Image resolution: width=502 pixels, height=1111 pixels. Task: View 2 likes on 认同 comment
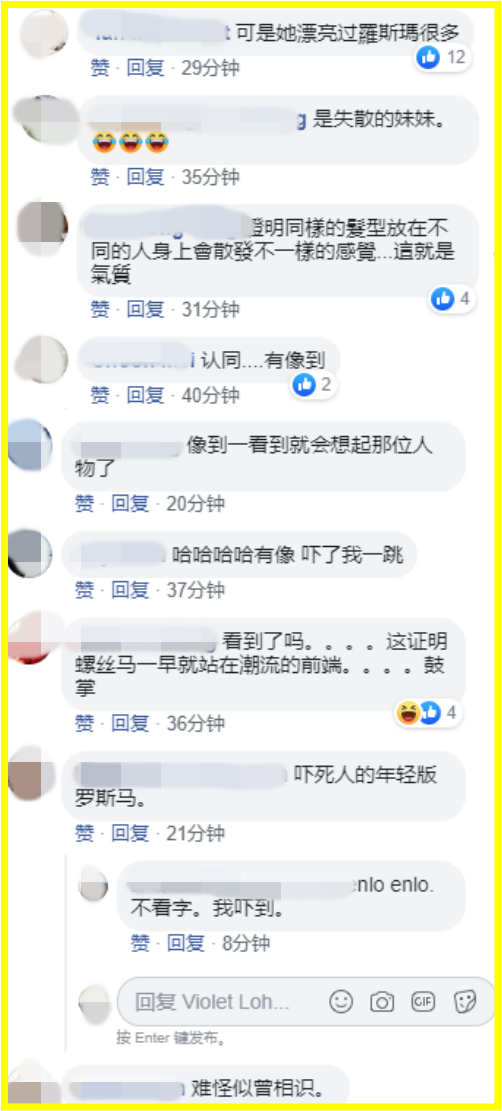pos(313,385)
